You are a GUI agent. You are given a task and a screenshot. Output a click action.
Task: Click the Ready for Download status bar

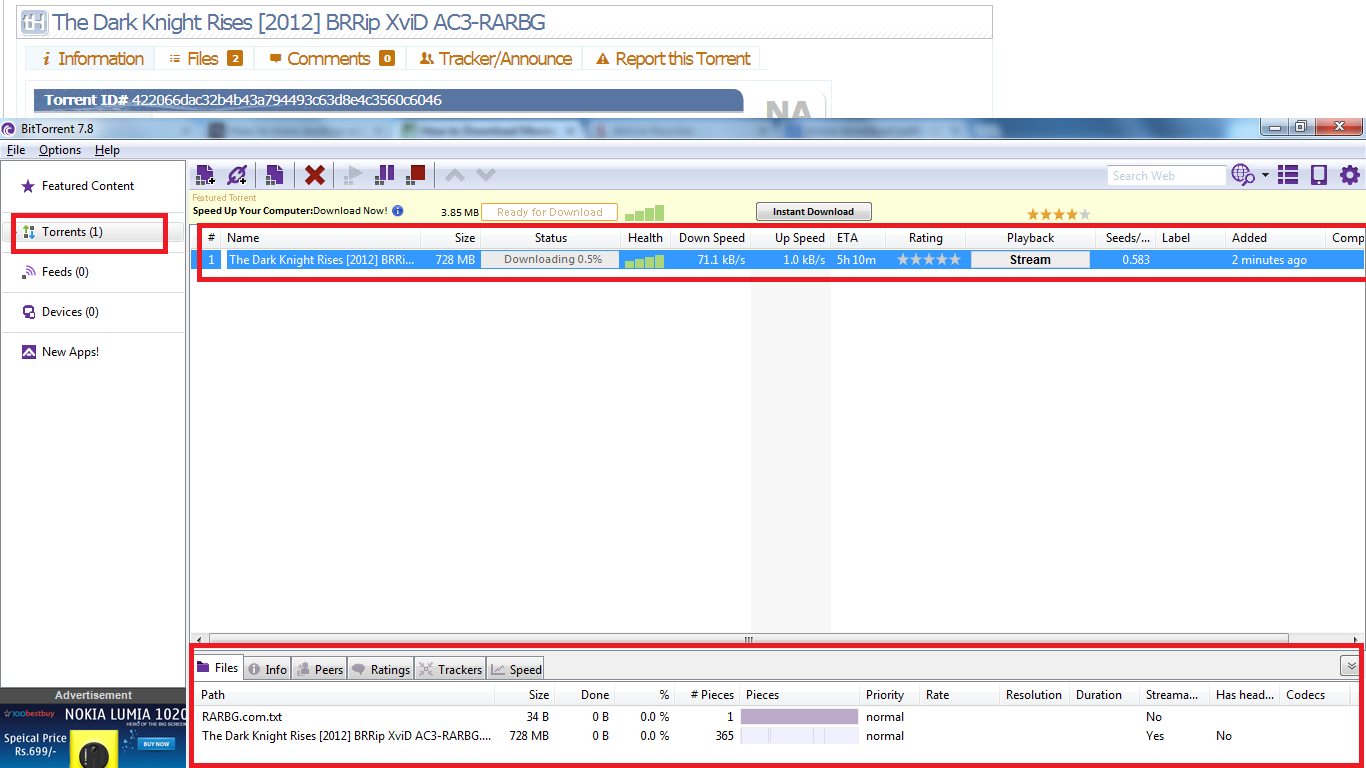pos(549,212)
